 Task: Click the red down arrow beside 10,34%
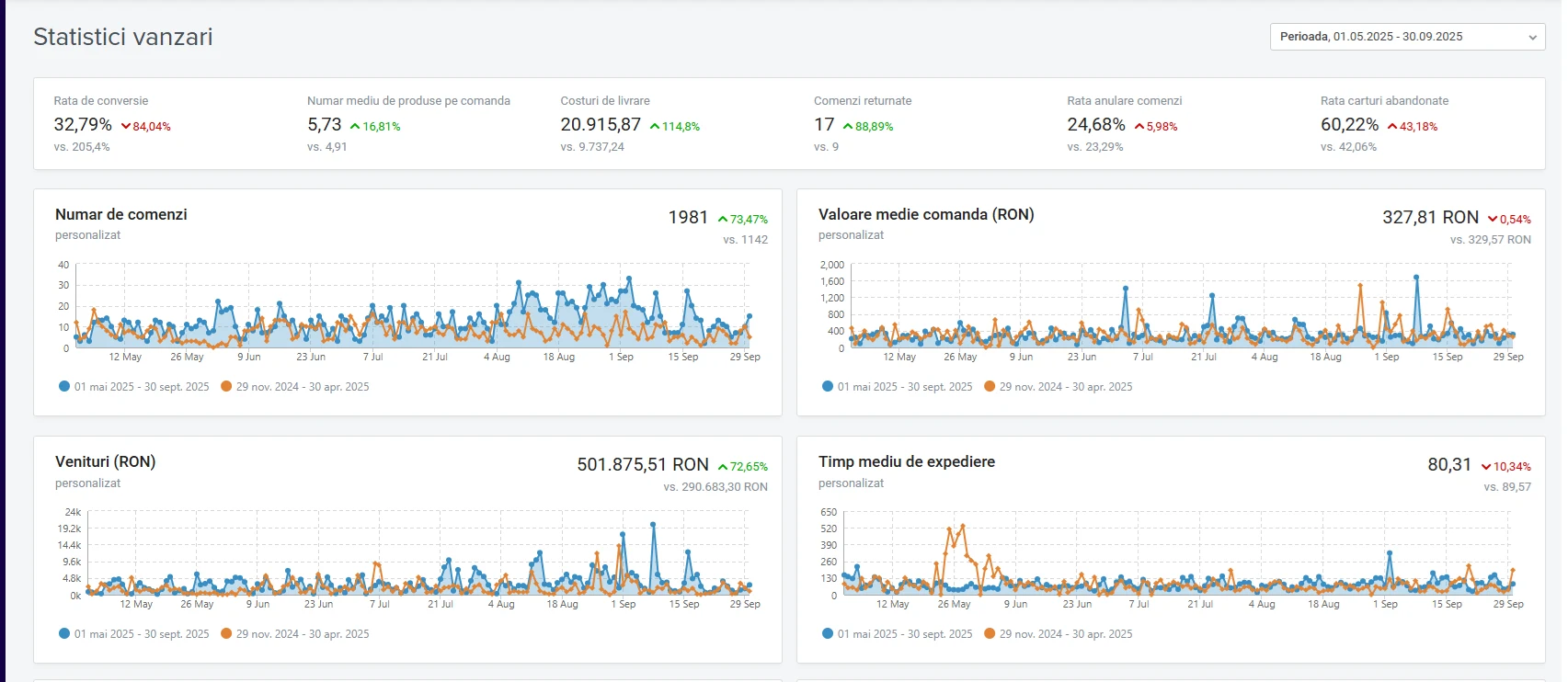(x=1486, y=467)
